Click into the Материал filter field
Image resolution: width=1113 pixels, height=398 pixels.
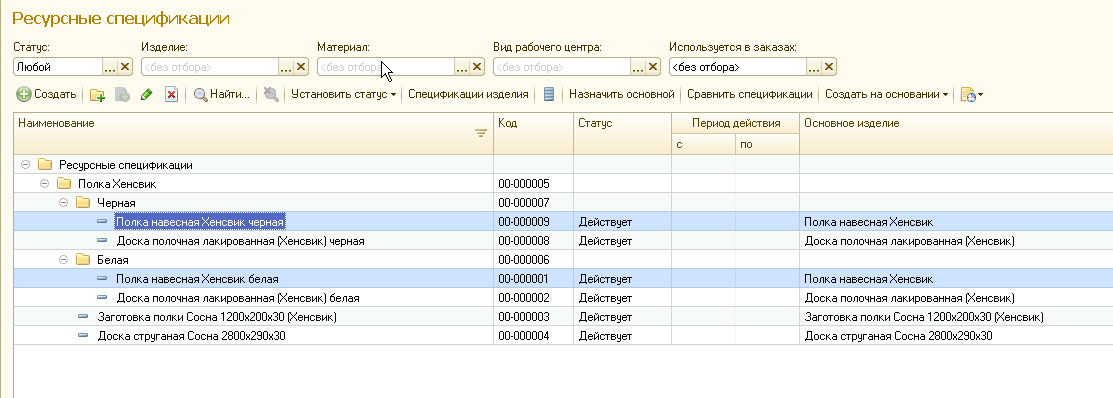385,67
